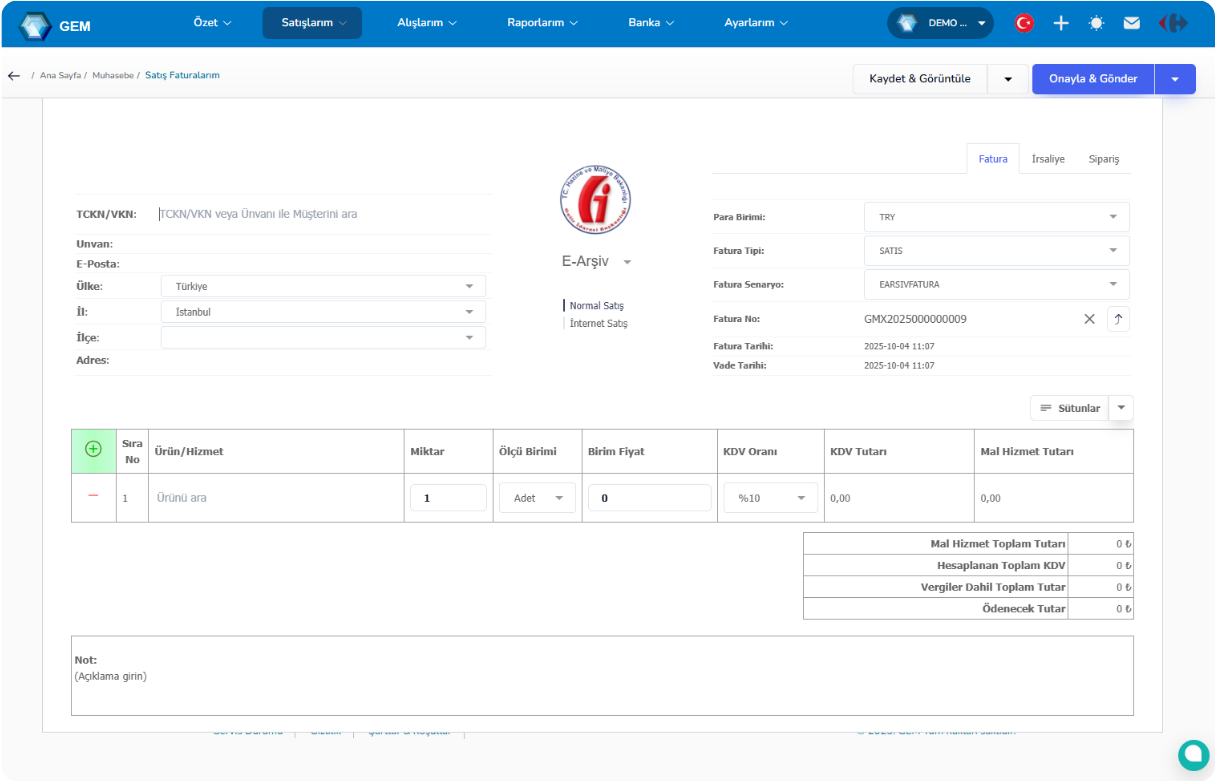Open the Banka menu
This screenshot has width=1215, height=782.
click(x=651, y=22)
